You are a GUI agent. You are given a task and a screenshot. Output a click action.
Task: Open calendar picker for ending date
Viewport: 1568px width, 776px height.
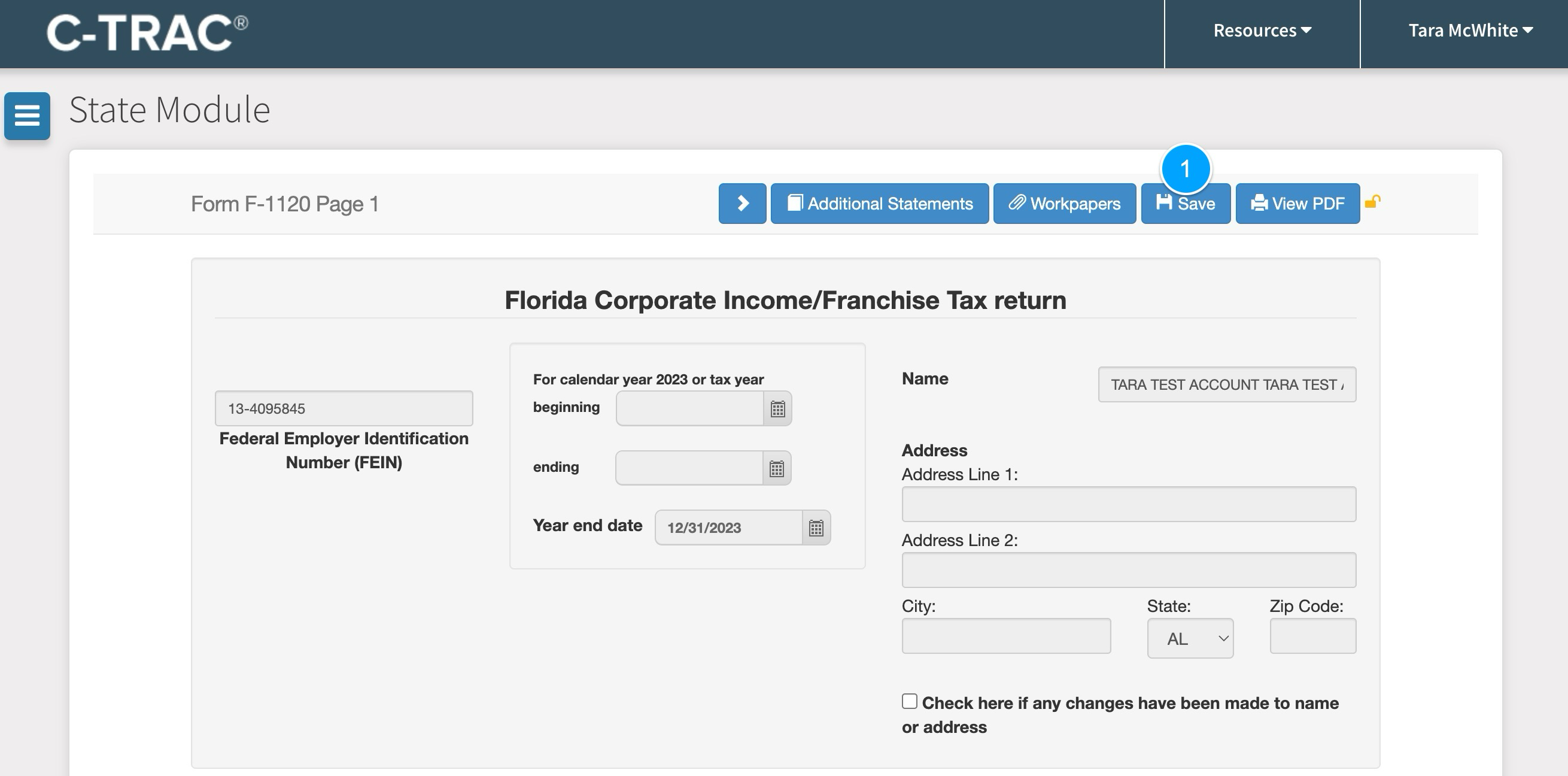(776, 468)
